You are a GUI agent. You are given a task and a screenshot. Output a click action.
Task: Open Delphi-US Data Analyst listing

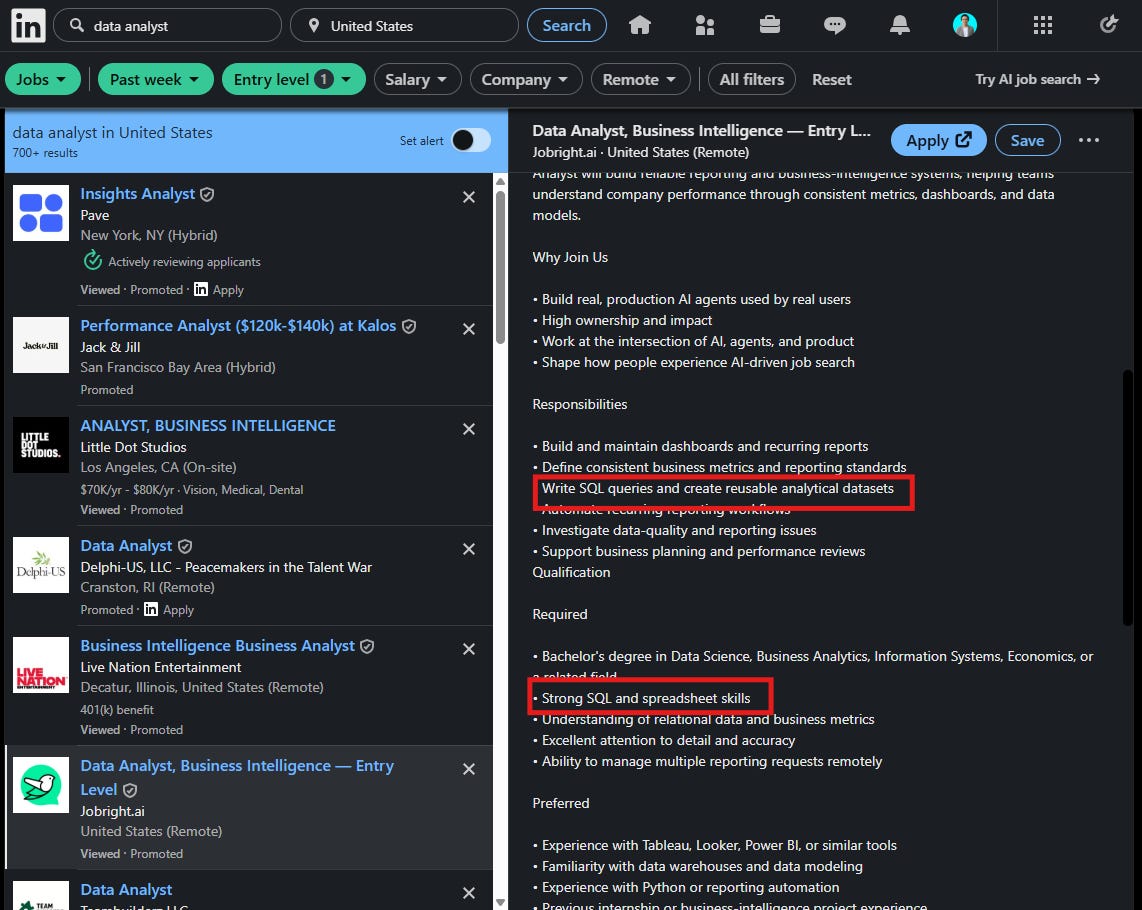(126, 546)
